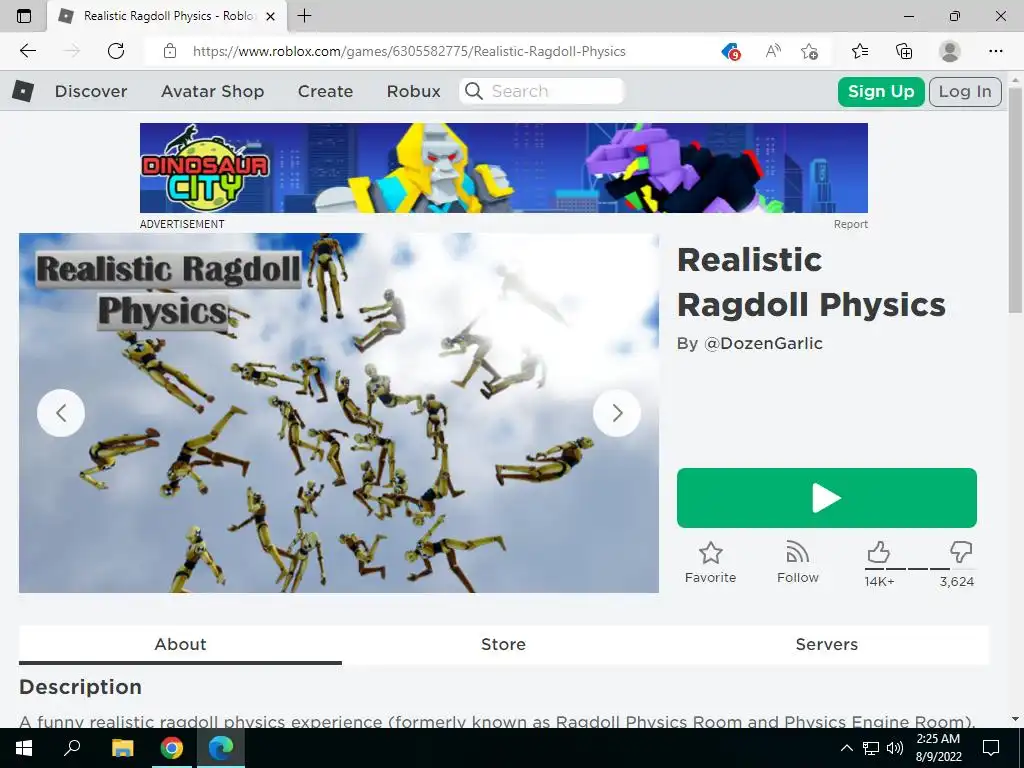Image resolution: width=1024 pixels, height=768 pixels.
Task: Switch to the About tab
Action: click(x=180, y=645)
